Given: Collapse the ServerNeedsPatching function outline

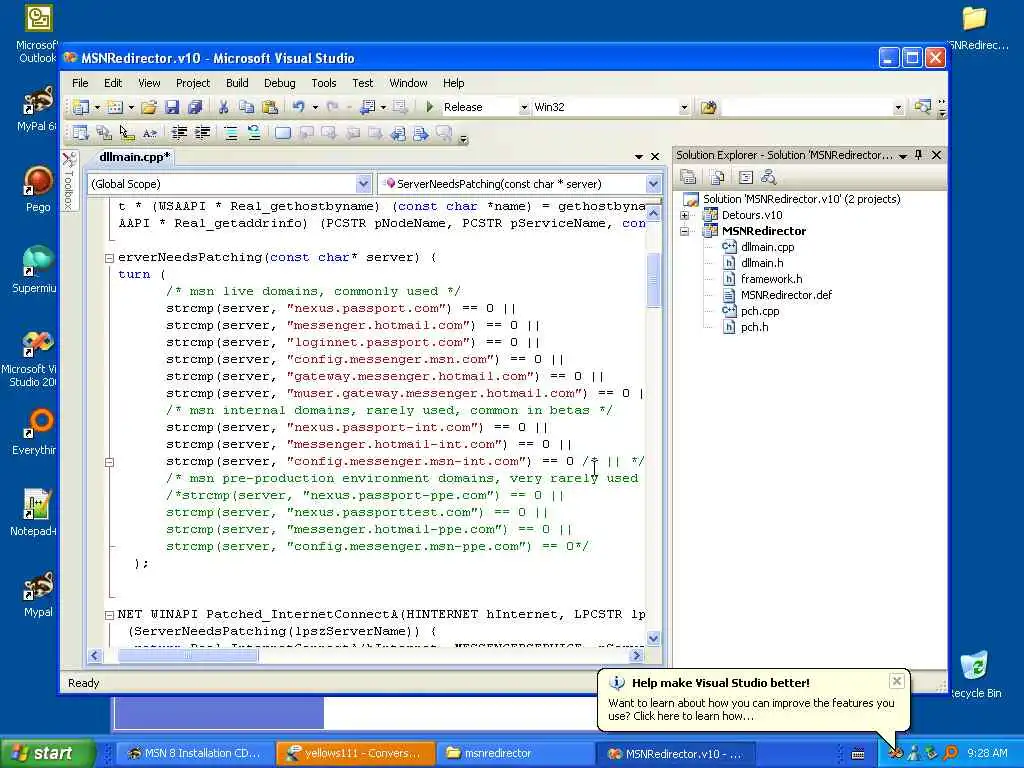Looking at the screenshot, I should 110,258.
